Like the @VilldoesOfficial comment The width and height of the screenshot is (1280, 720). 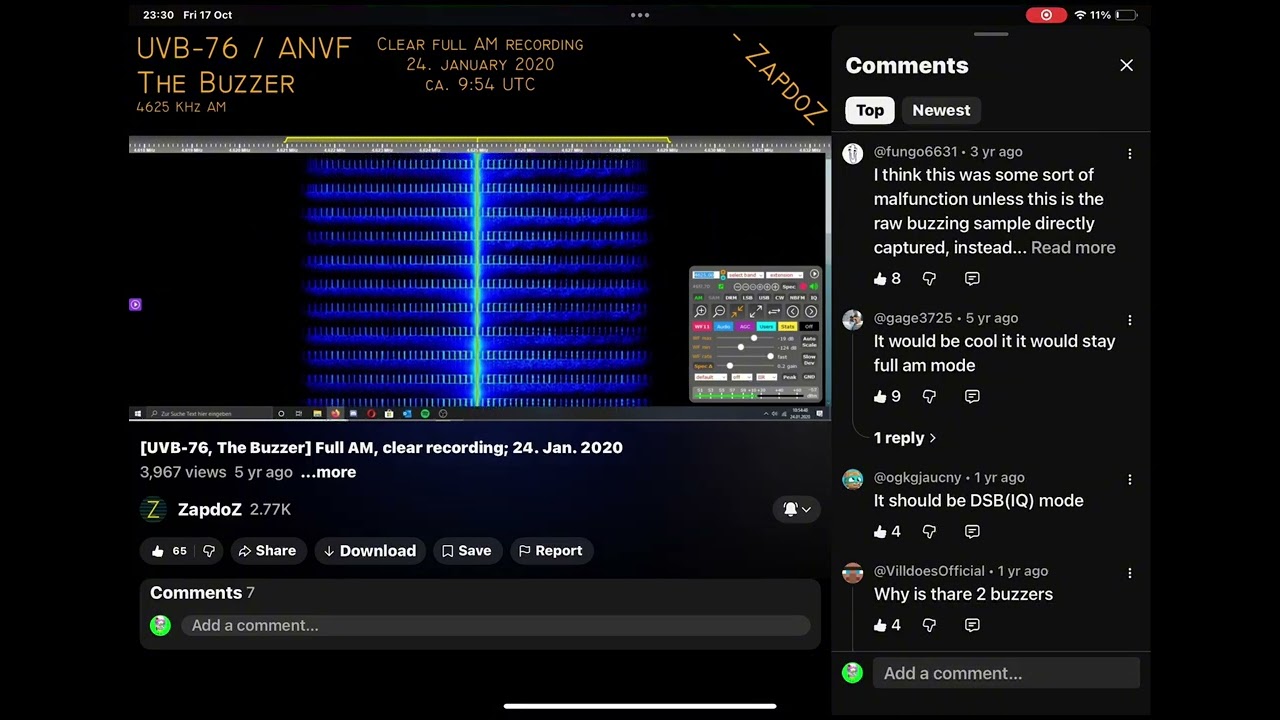(880, 625)
